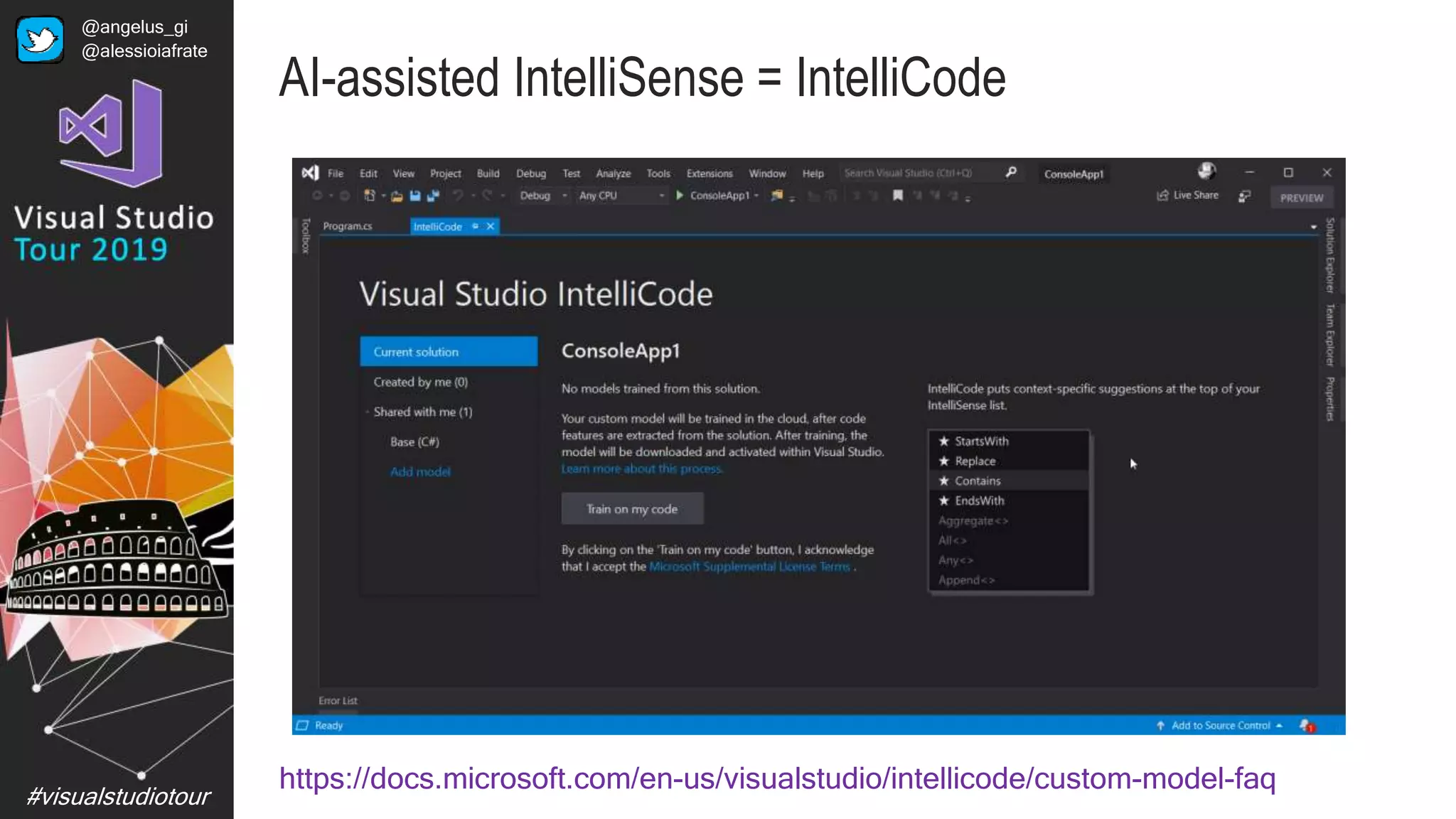This screenshot has height=819, width=1456.
Task: Open the Tools menu
Action: pyautogui.click(x=658, y=173)
